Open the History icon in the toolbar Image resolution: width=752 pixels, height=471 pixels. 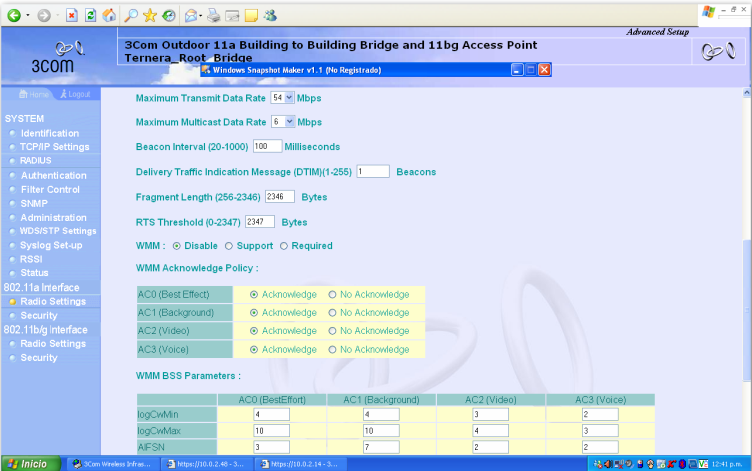pos(169,16)
